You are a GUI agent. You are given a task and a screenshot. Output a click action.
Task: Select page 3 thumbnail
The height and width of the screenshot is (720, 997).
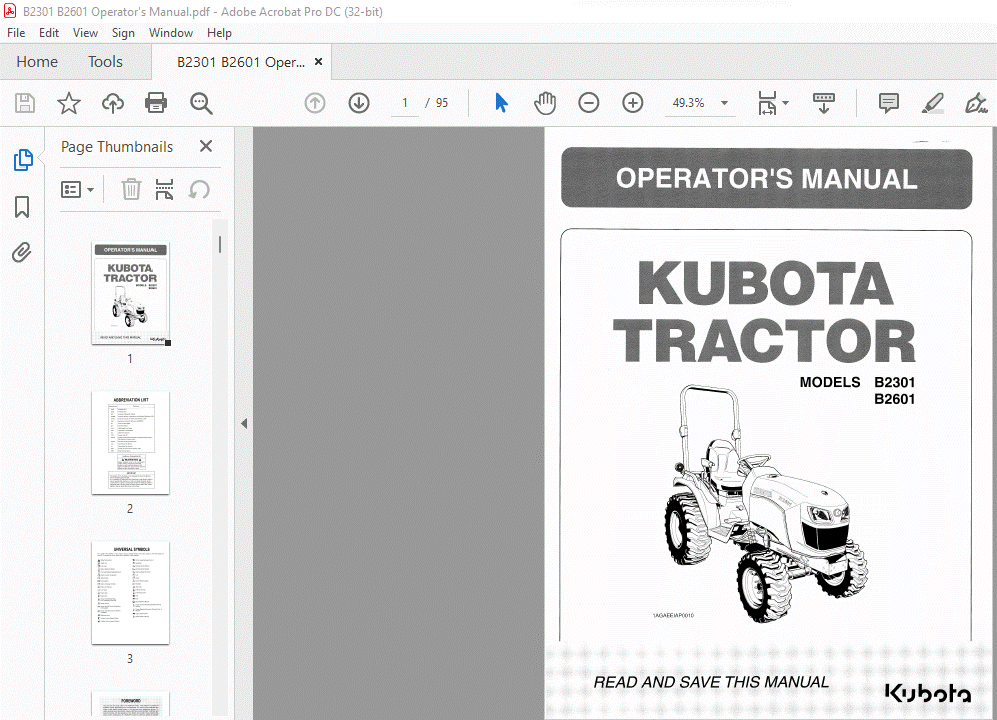(130, 593)
